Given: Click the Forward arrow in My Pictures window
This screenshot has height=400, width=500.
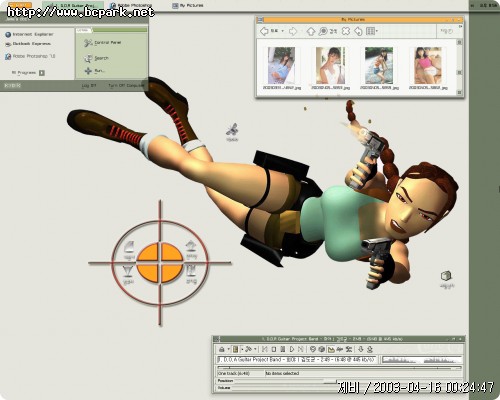Looking at the screenshot, I should pos(293,31).
